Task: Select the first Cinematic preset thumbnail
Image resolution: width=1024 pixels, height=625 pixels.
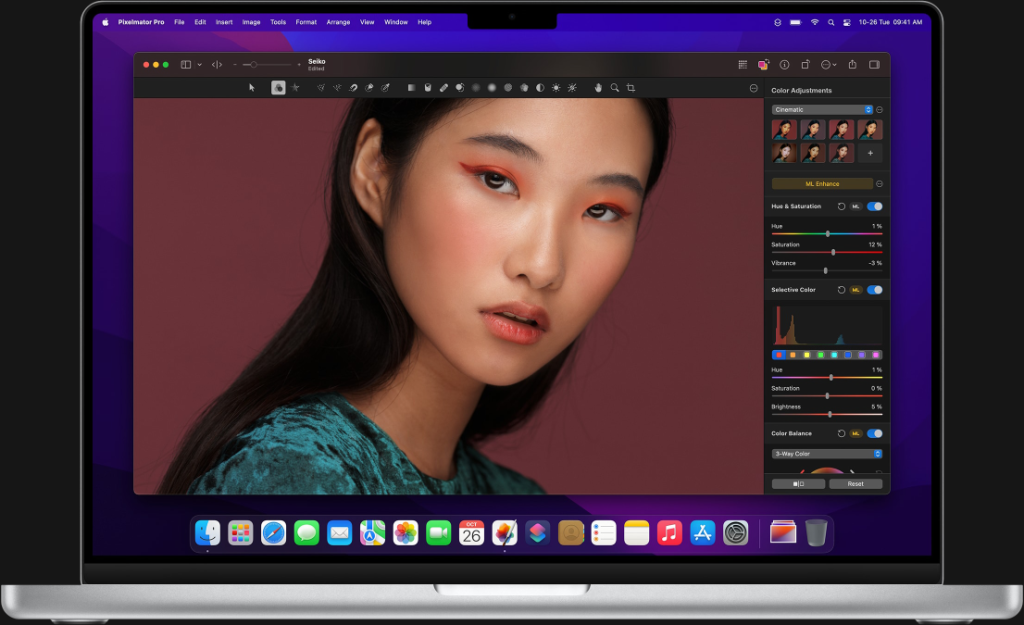Action: (784, 129)
